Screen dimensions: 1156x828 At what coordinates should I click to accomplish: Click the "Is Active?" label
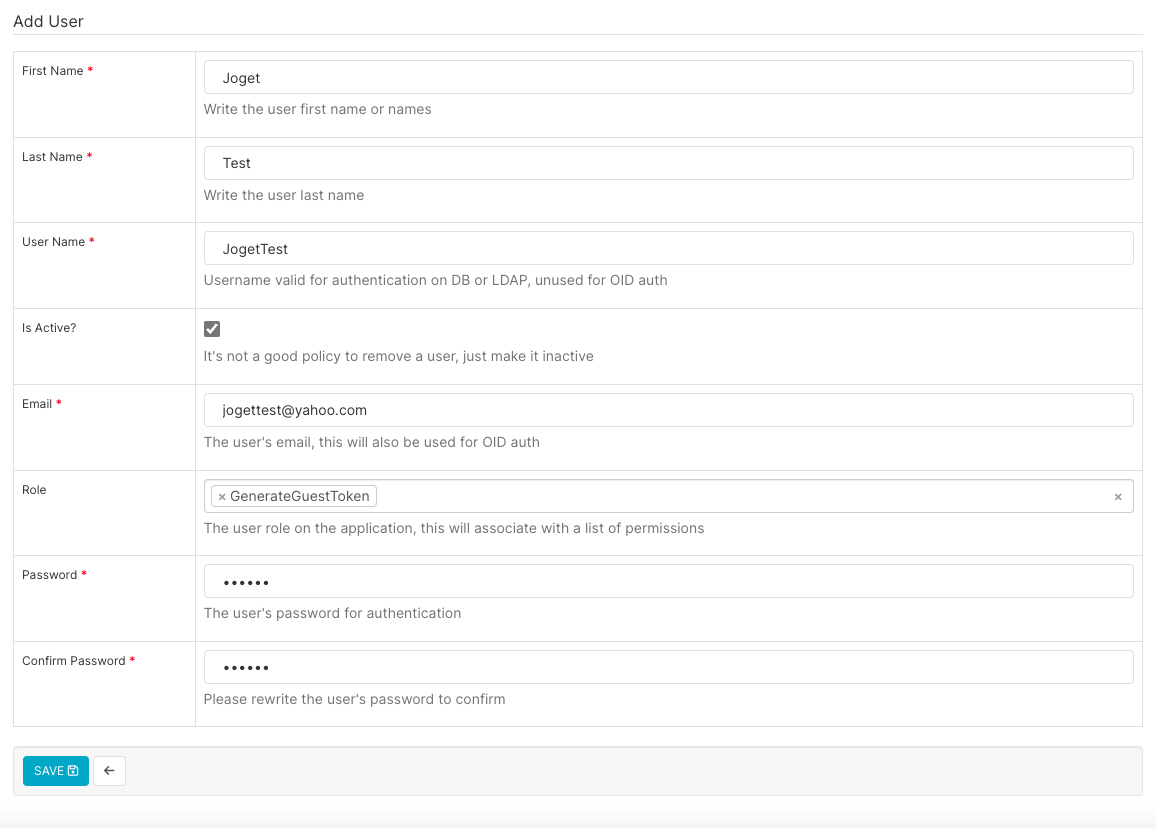coord(49,328)
